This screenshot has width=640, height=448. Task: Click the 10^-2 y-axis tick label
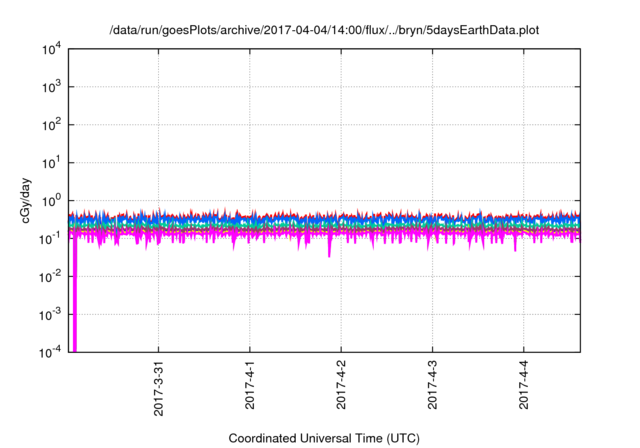[51, 277]
